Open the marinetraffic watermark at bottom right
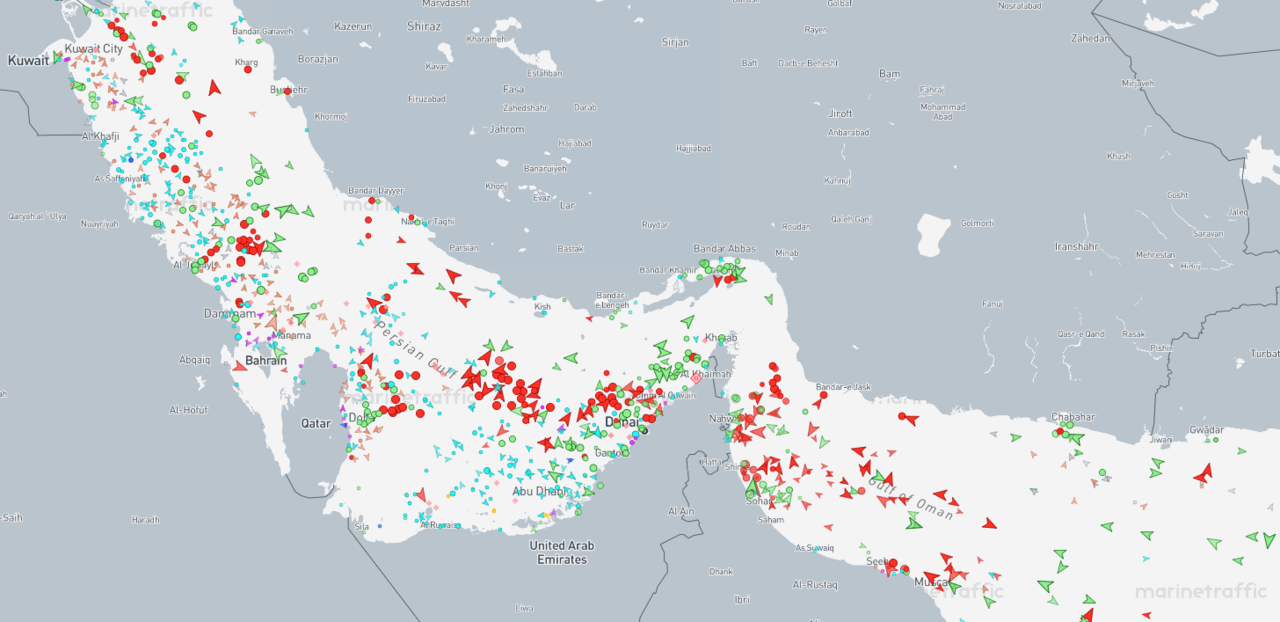 (x=1200, y=591)
